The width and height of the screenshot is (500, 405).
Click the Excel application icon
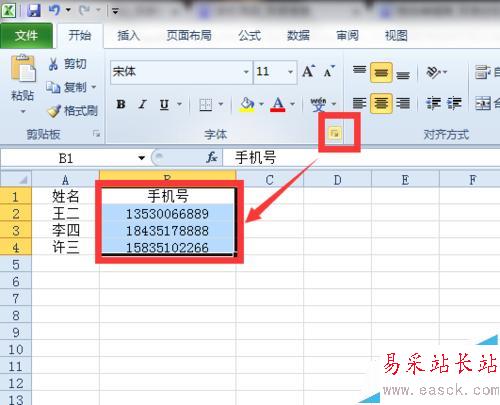(x=9, y=10)
